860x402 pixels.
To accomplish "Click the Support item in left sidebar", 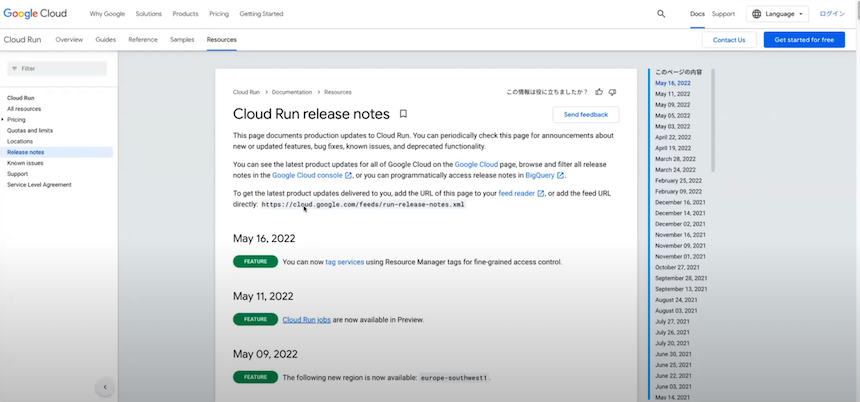I will (18, 174).
